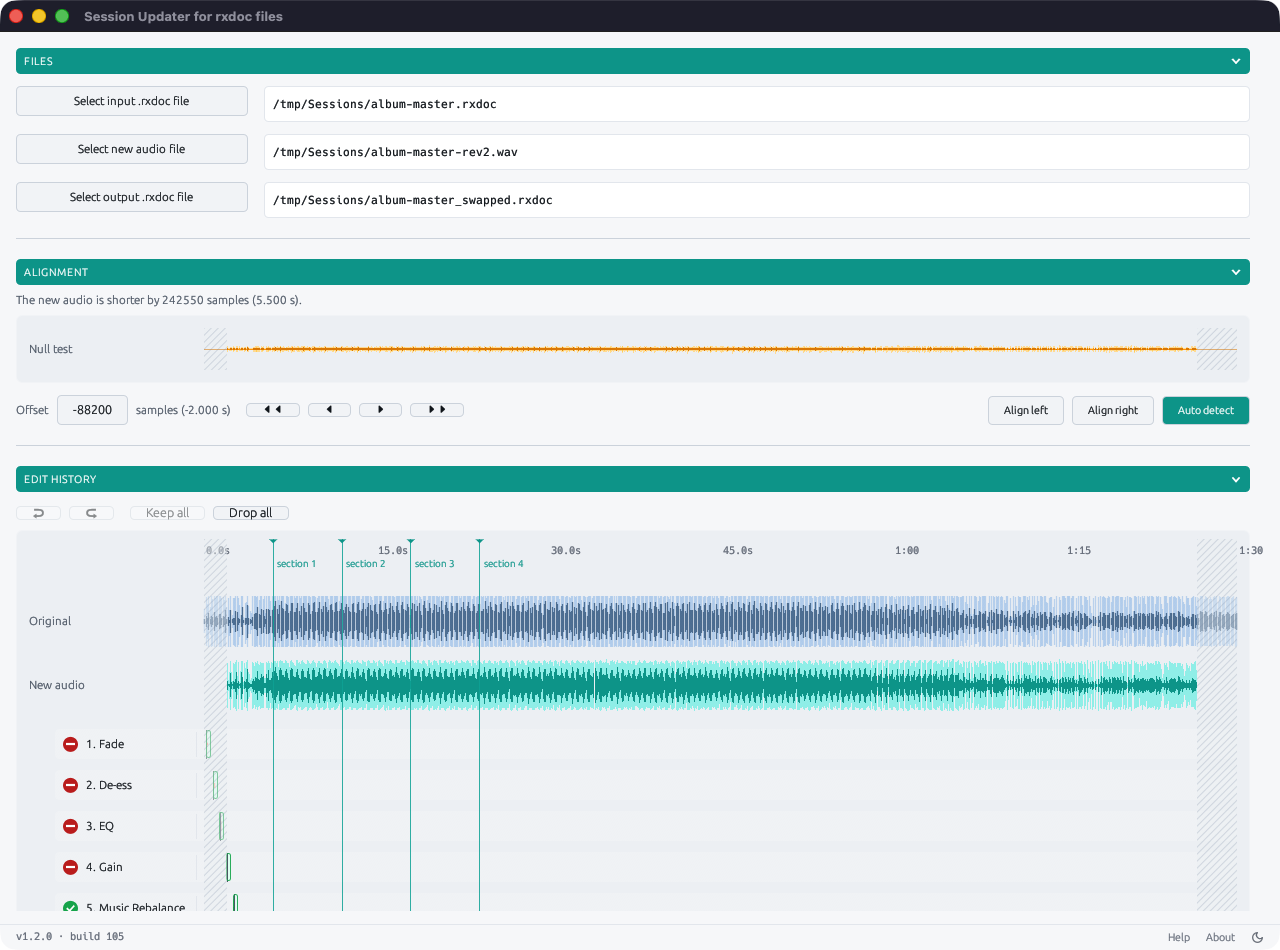Collapse the Files section chevron

[x=1236, y=61]
